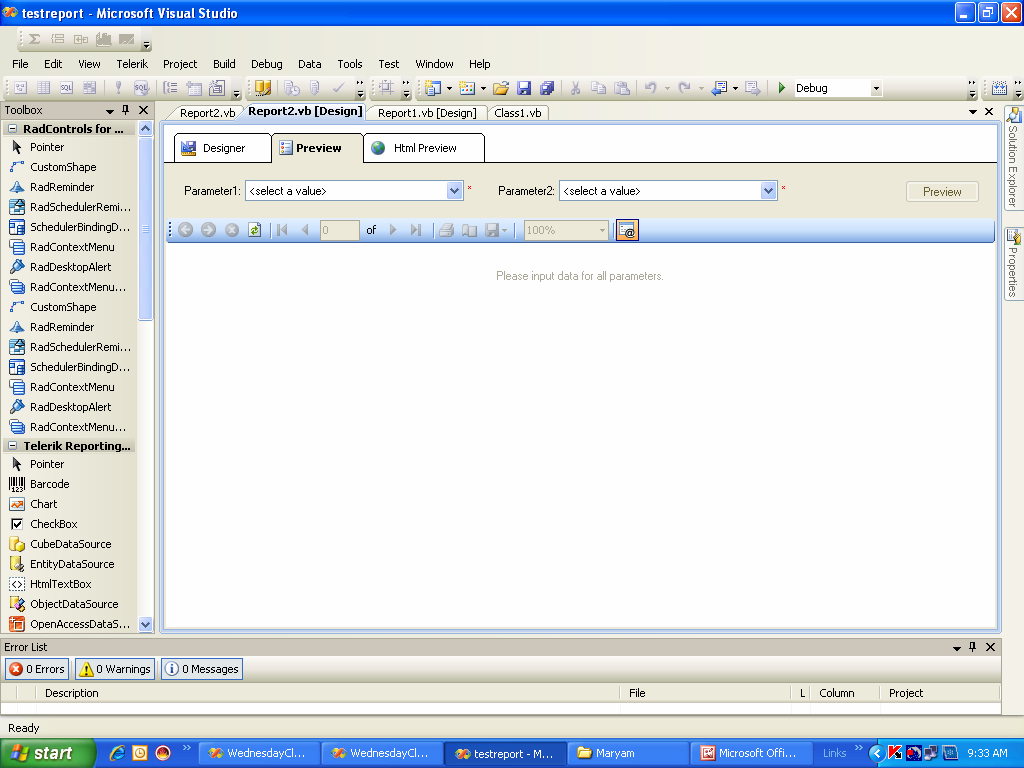Click the Open File folder icon

click(501, 88)
